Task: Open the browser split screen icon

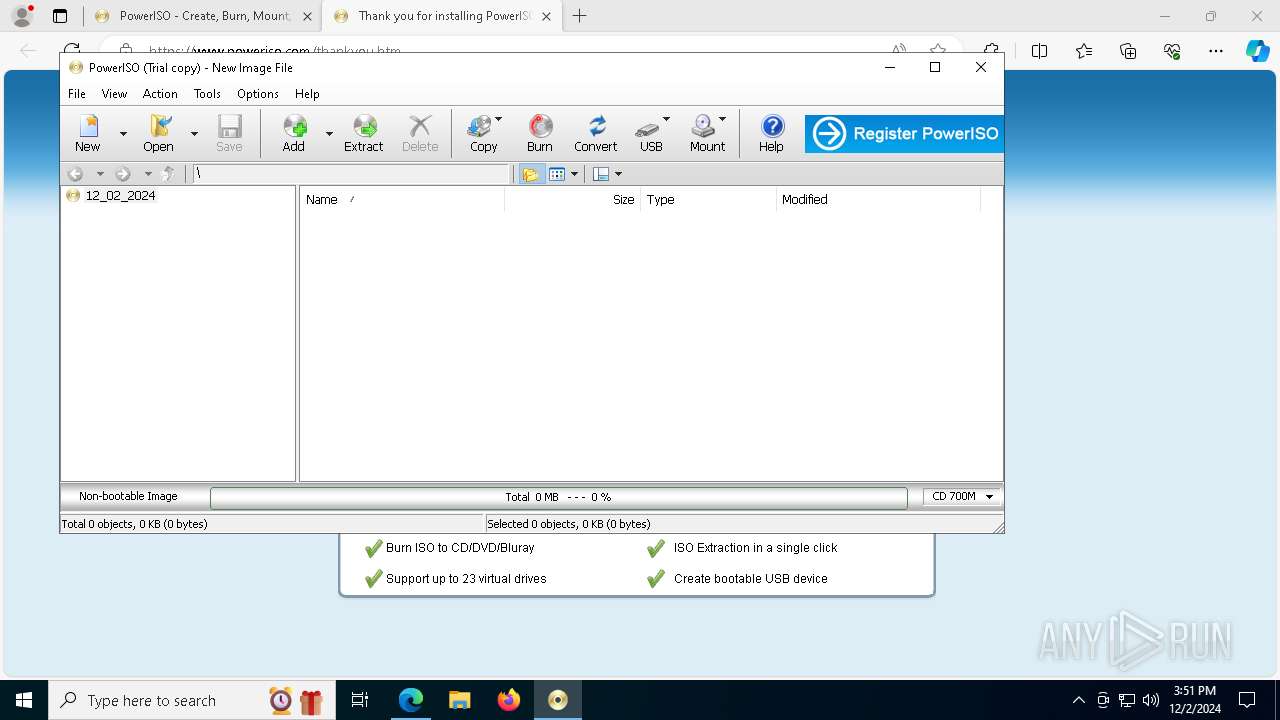Action: coord(1040,51)
